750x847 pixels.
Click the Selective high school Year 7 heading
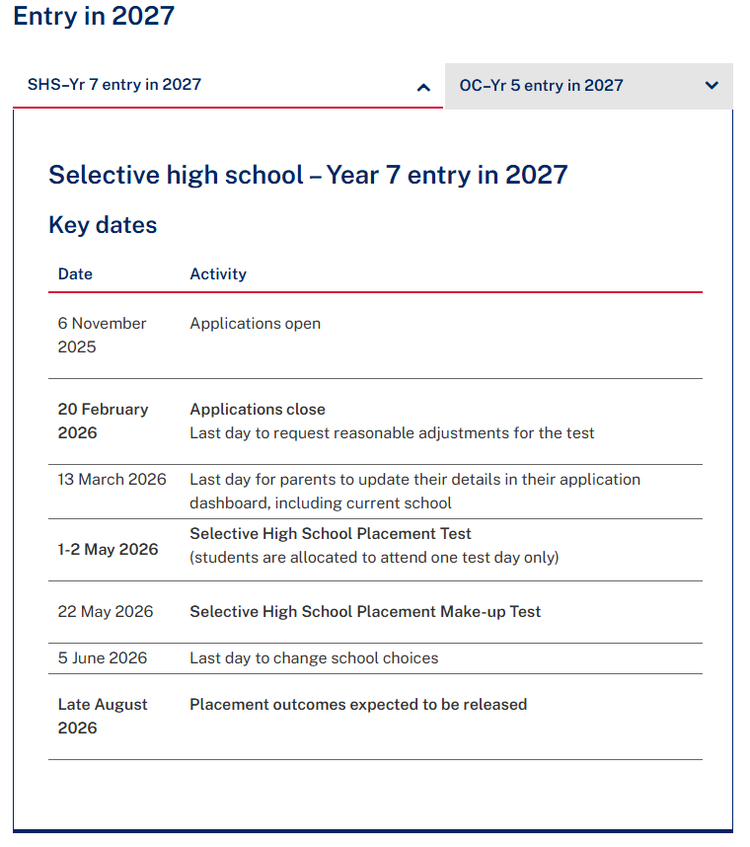(x=308, y=175)
